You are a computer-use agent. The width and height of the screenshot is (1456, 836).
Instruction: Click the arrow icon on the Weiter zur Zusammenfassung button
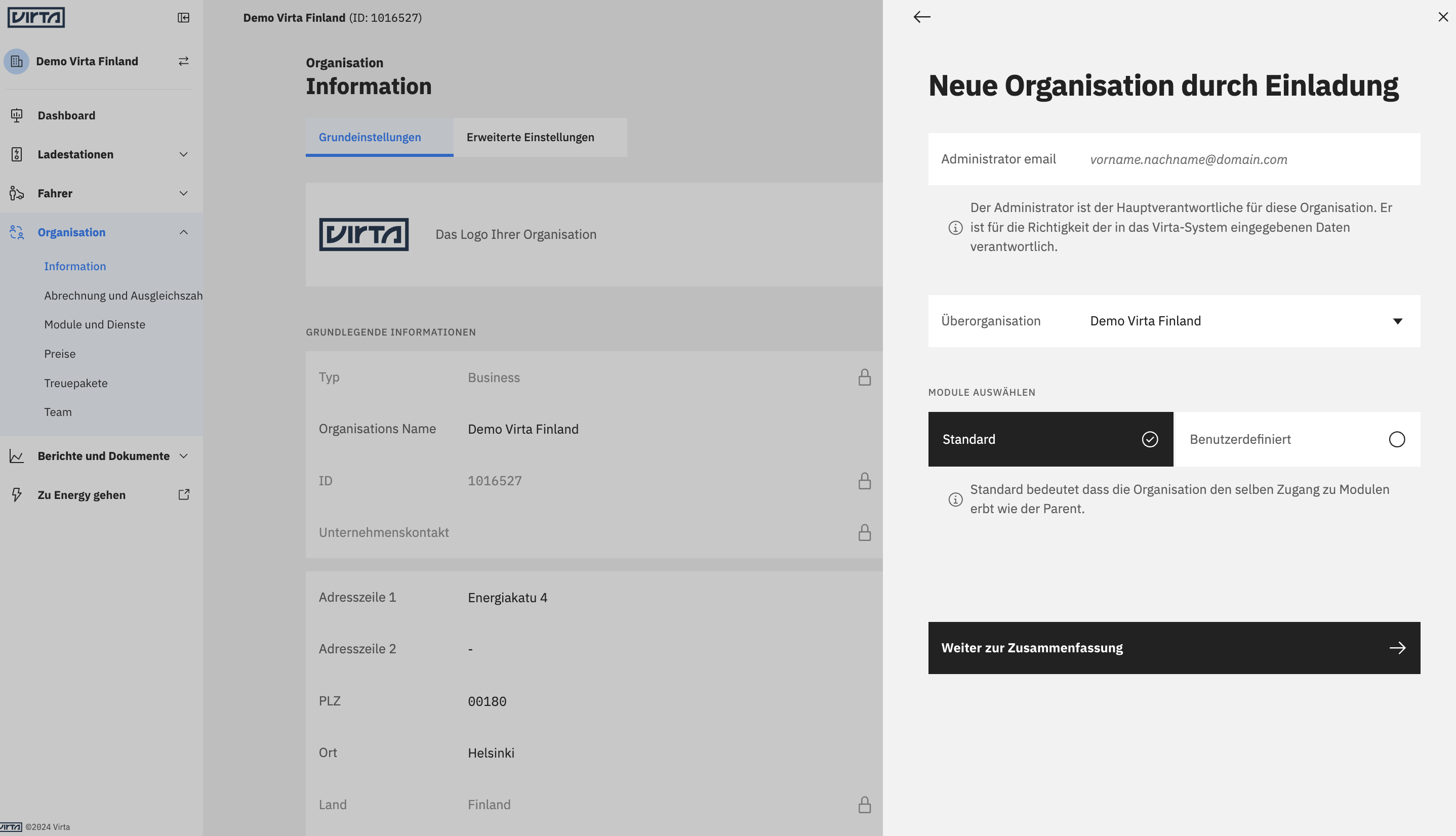(x=1397, y=648)
